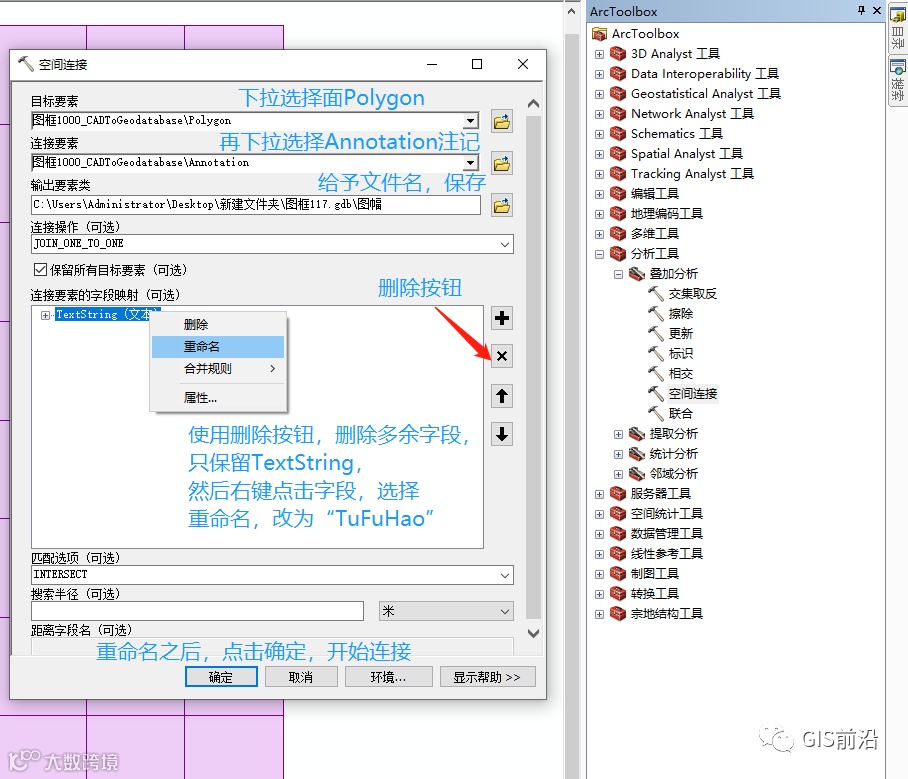The width and height of the screenshot is (908, 779).
Task: Choose 属性... from the context menu
Action: click(218, 398)
